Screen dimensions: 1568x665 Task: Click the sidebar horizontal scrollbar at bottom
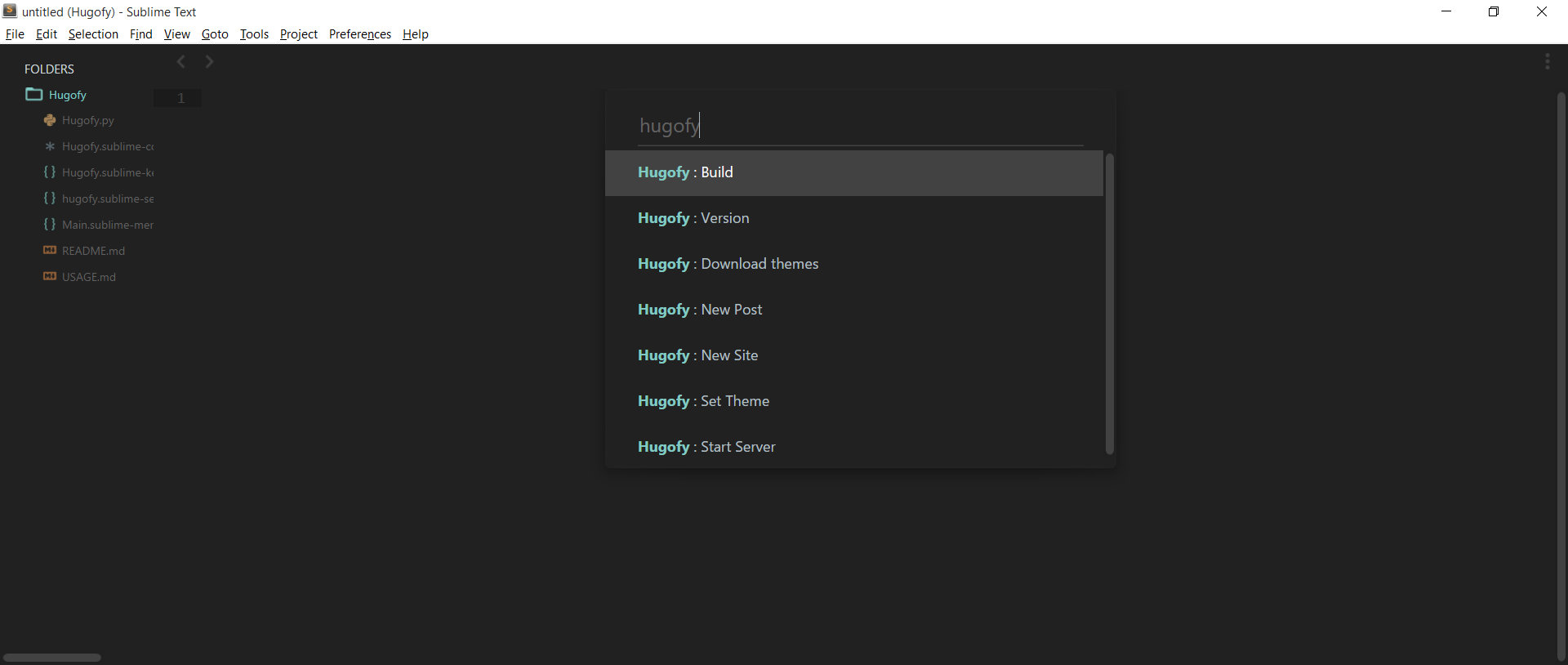[52, 658]
